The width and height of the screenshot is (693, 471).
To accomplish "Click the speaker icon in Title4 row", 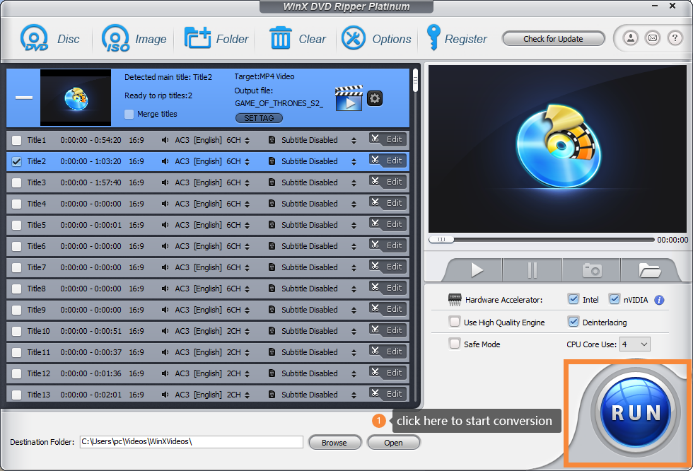I will (x=165, y=204).
